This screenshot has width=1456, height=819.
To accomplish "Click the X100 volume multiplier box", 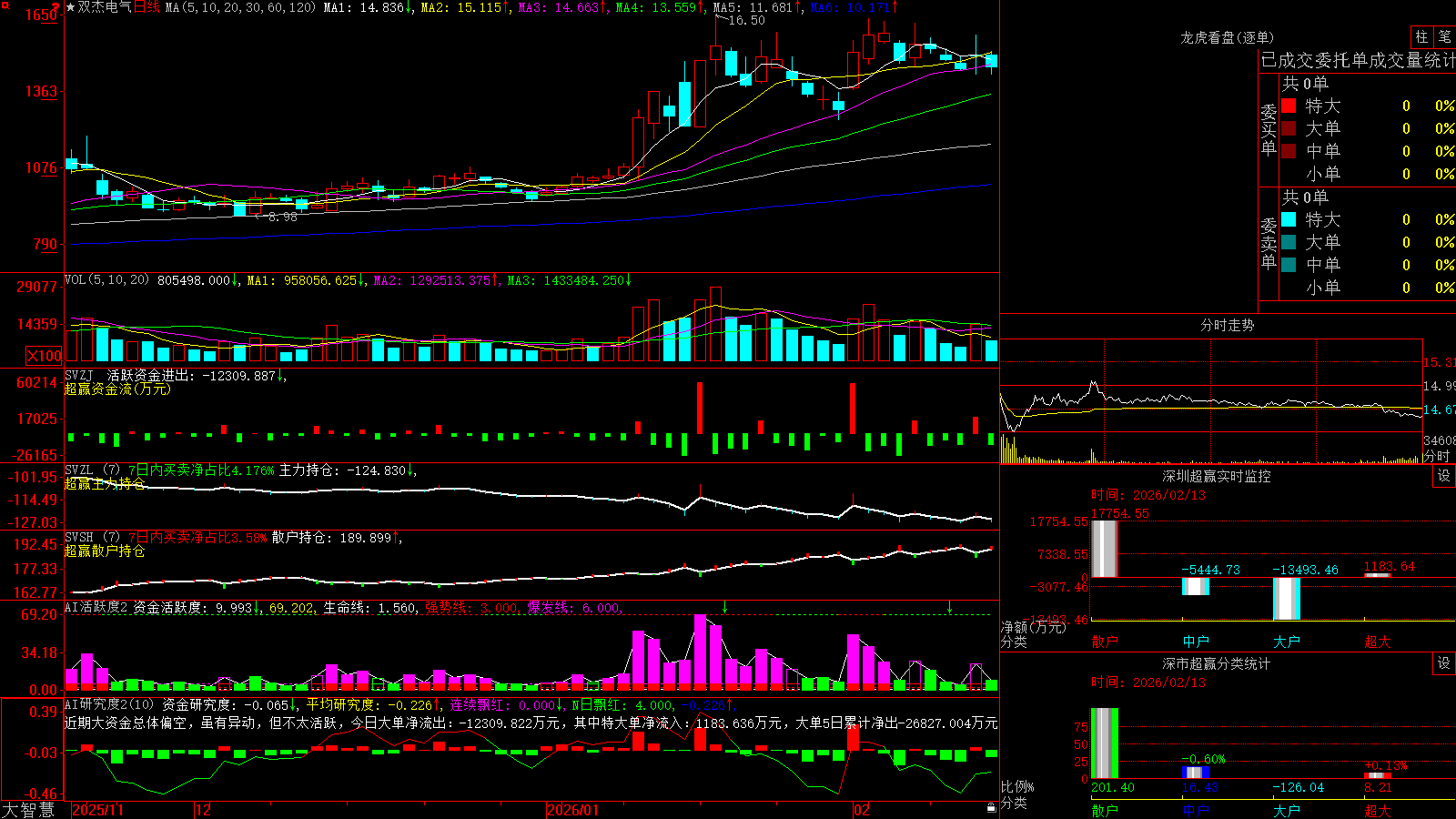I will click(44, 356).
